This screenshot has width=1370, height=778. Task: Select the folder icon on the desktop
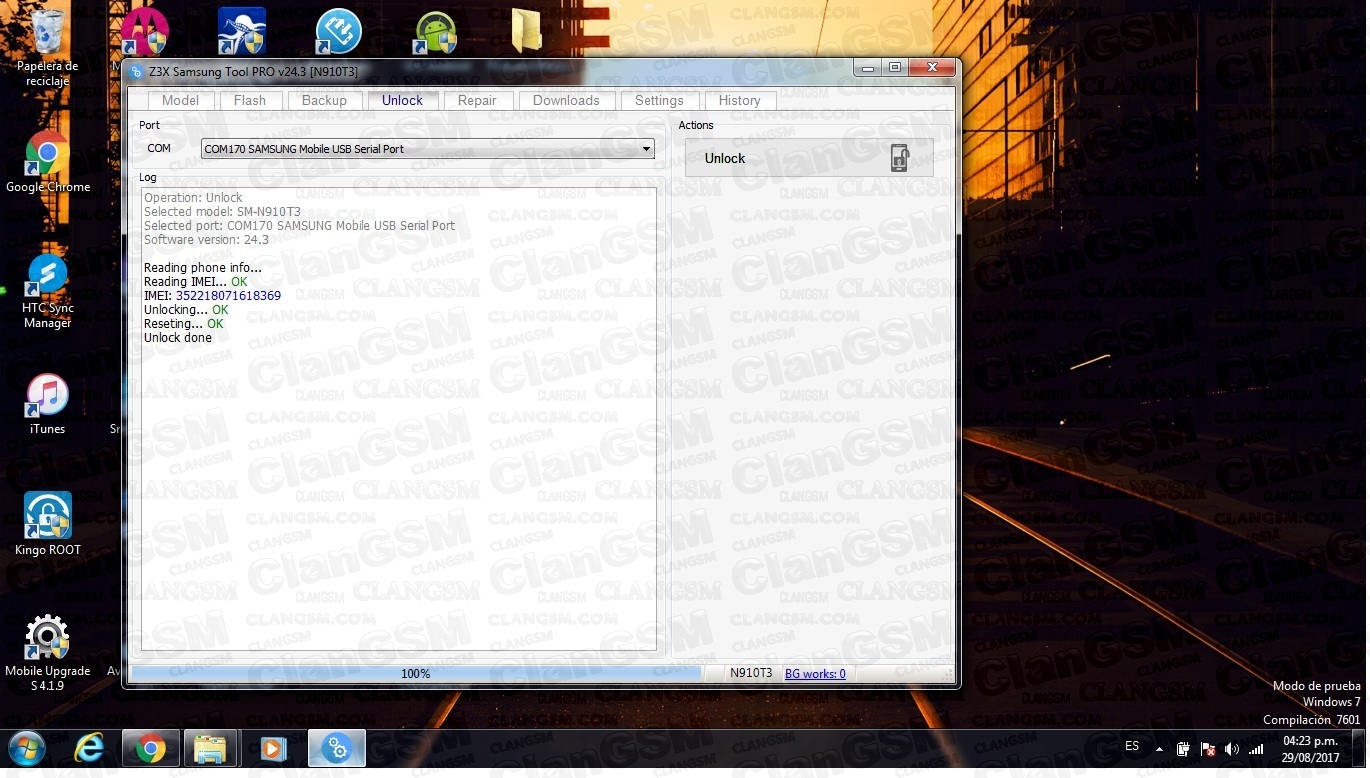click(527, 31)
